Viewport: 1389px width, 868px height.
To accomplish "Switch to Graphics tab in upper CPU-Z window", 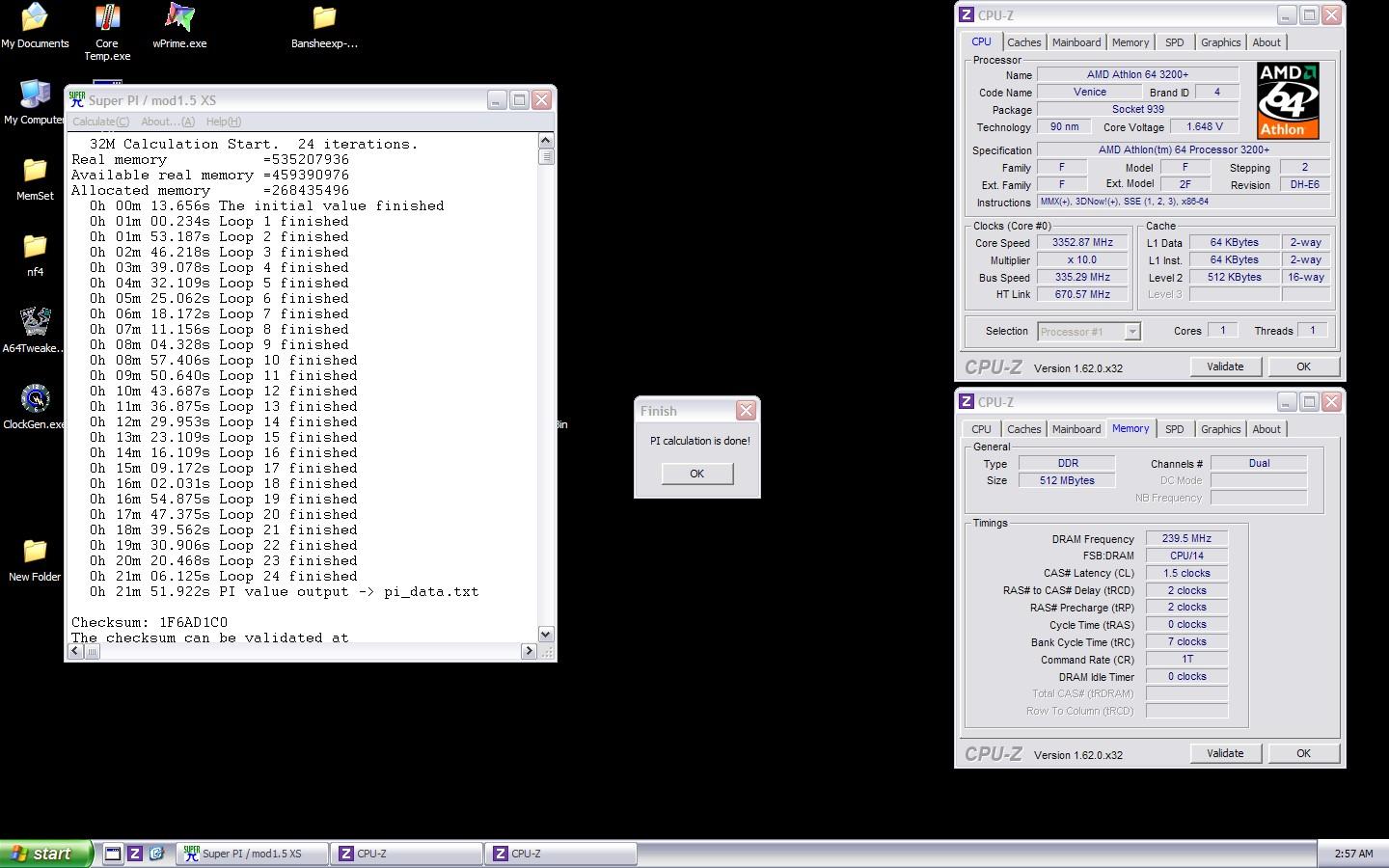I will click(x=1221, y=42).
